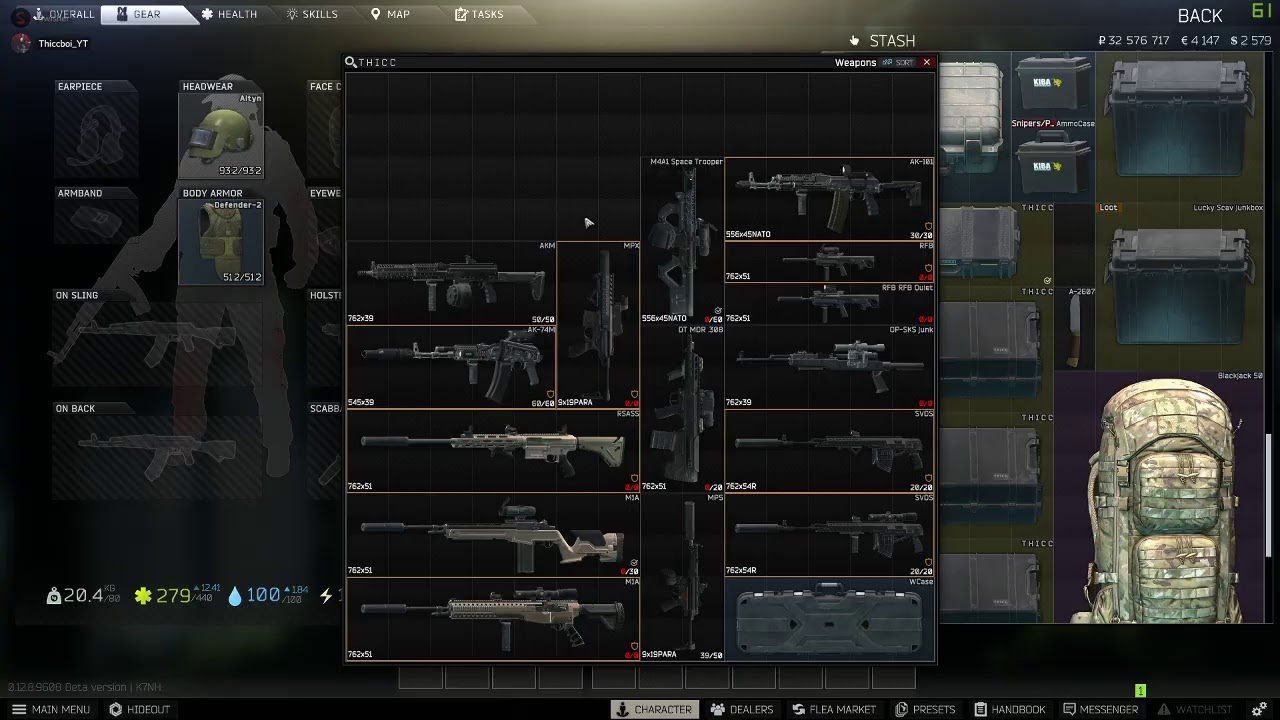Click the On Back weapon slot
The height and width of the screenshot is (720, 1280).
pyautogui.click(x=159, y=457)
